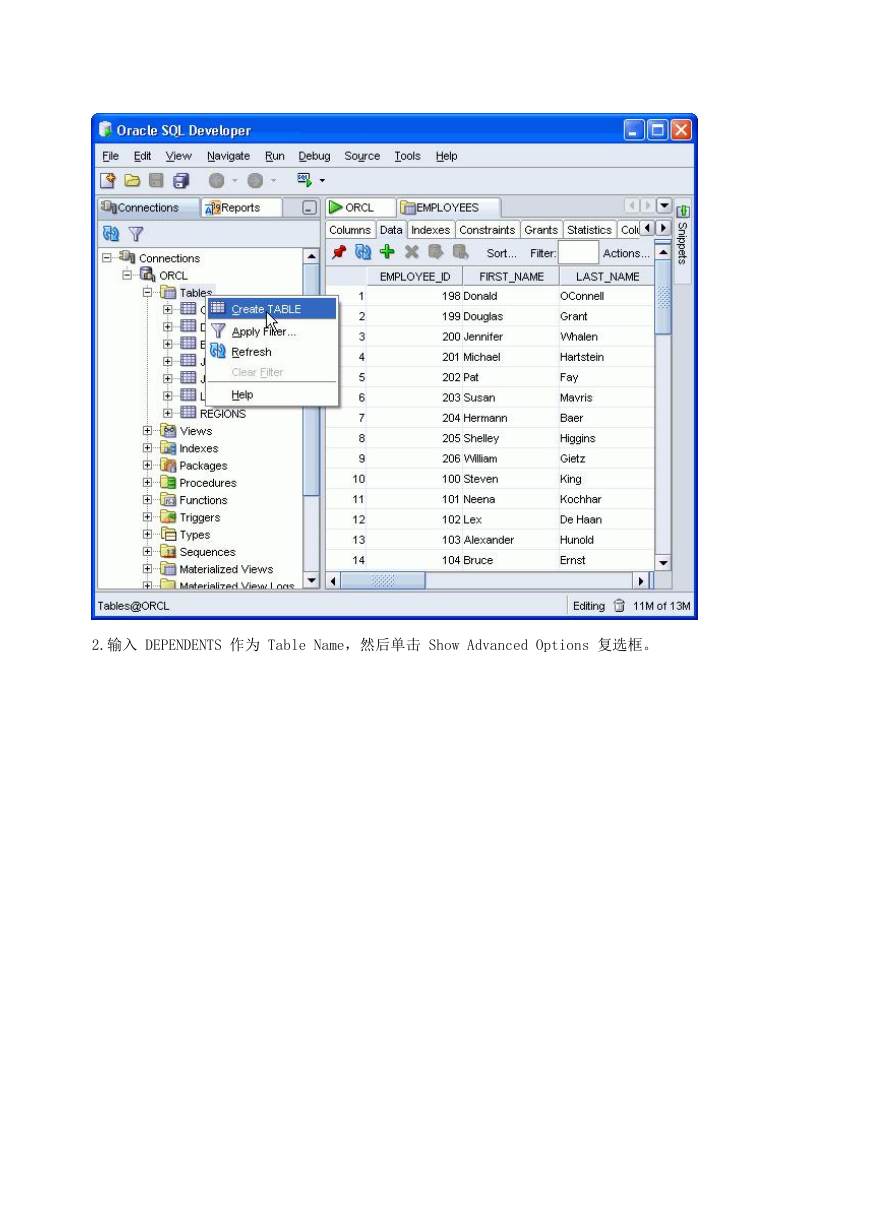The image size is (869, 1228).
Task: Choose Refresh in the context menu
Action: 272,352
